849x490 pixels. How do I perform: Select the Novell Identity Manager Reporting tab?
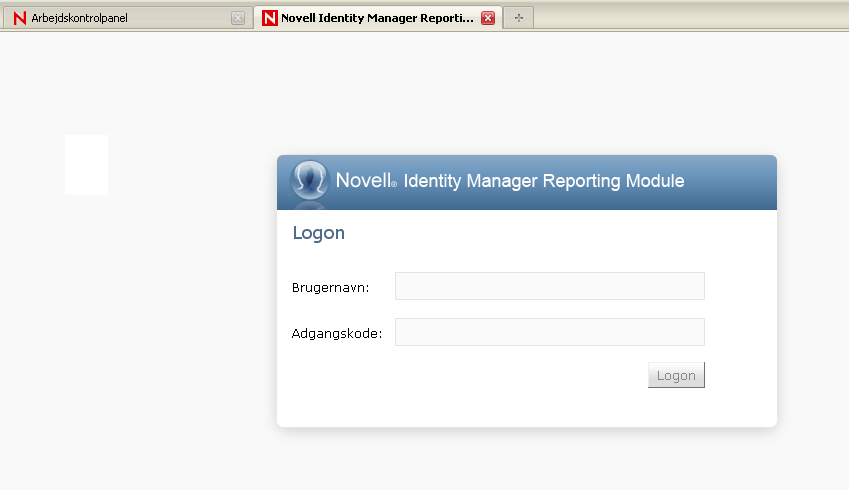tap(377, 18)
